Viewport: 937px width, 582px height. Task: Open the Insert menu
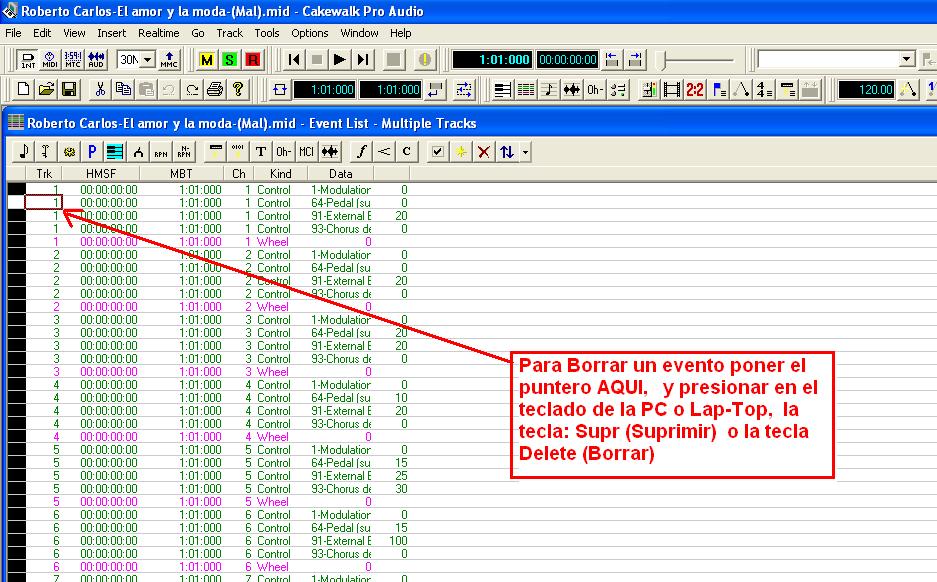point(112,33)
